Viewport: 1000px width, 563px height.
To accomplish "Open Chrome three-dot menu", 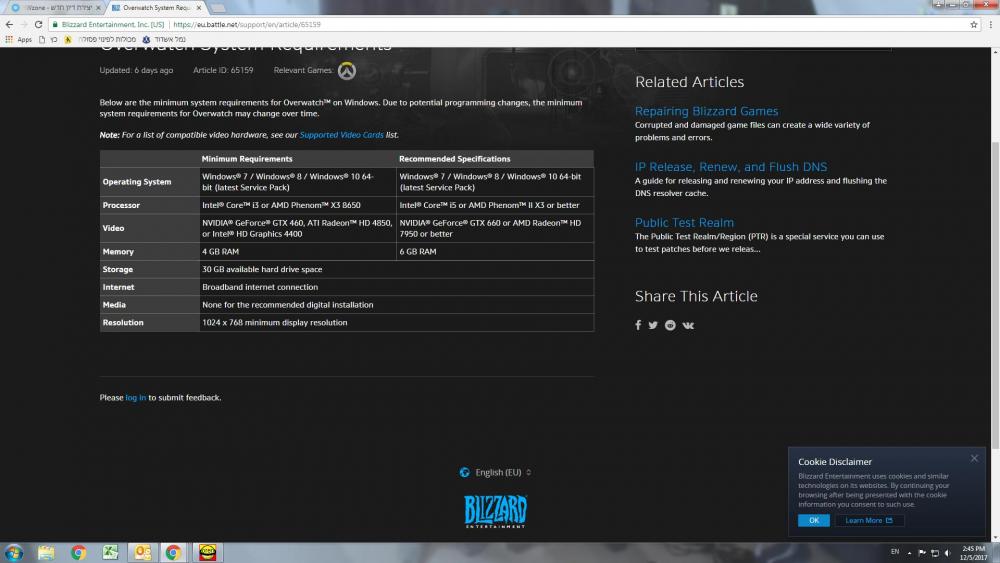I will click(x=990, y=24).
